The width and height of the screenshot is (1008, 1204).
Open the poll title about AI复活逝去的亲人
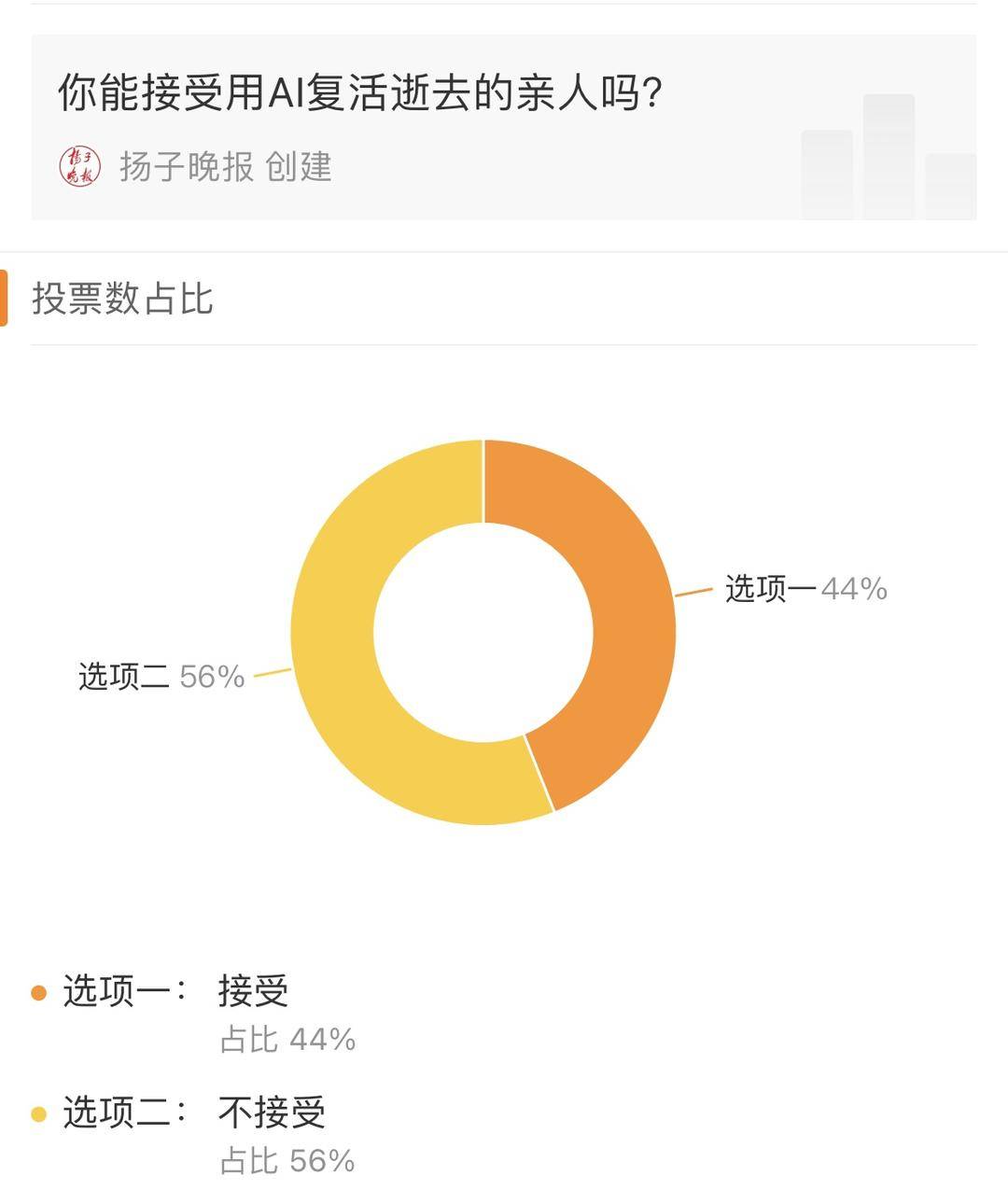[360, 92]
